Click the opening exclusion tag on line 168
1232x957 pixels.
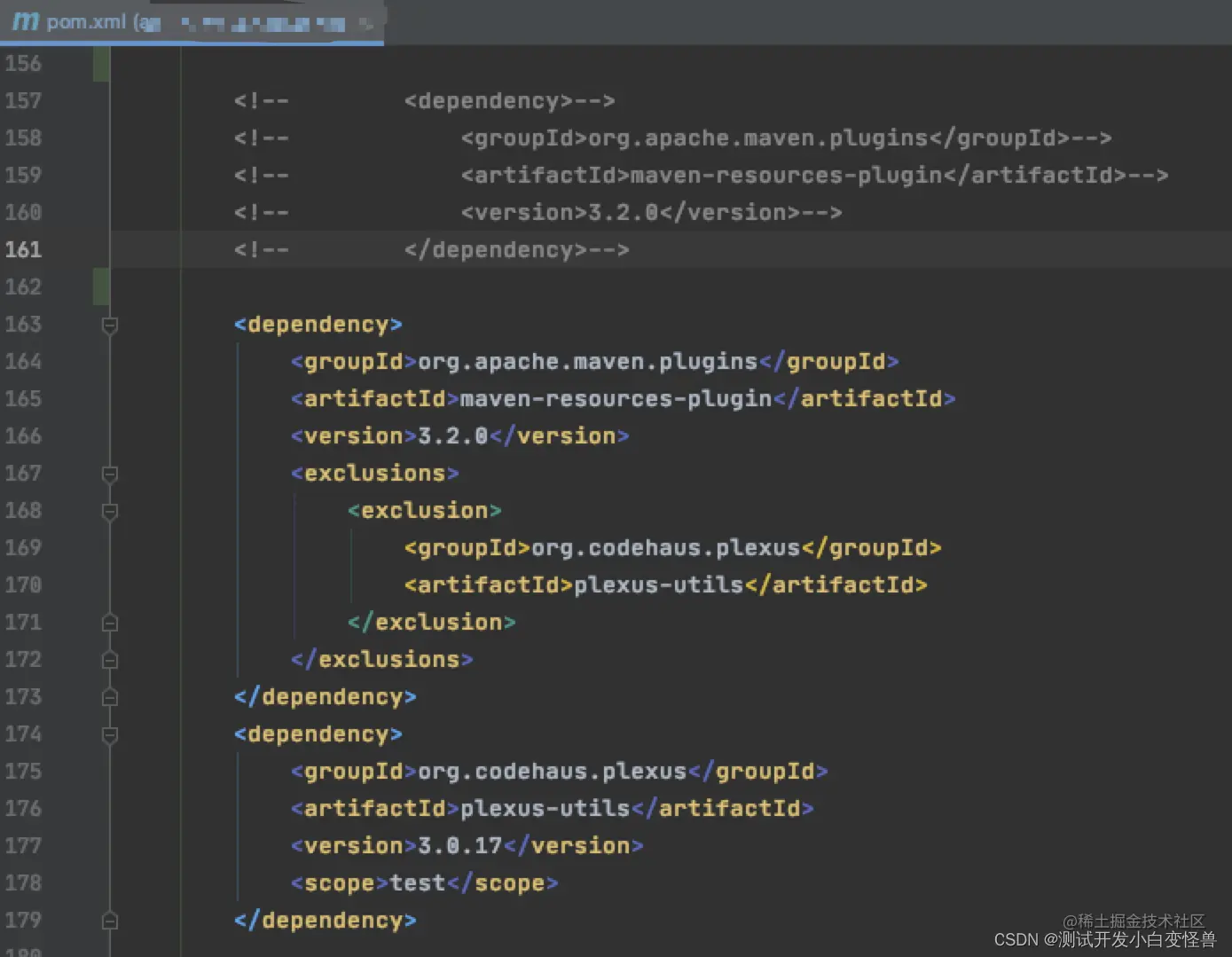coord(424,511)
